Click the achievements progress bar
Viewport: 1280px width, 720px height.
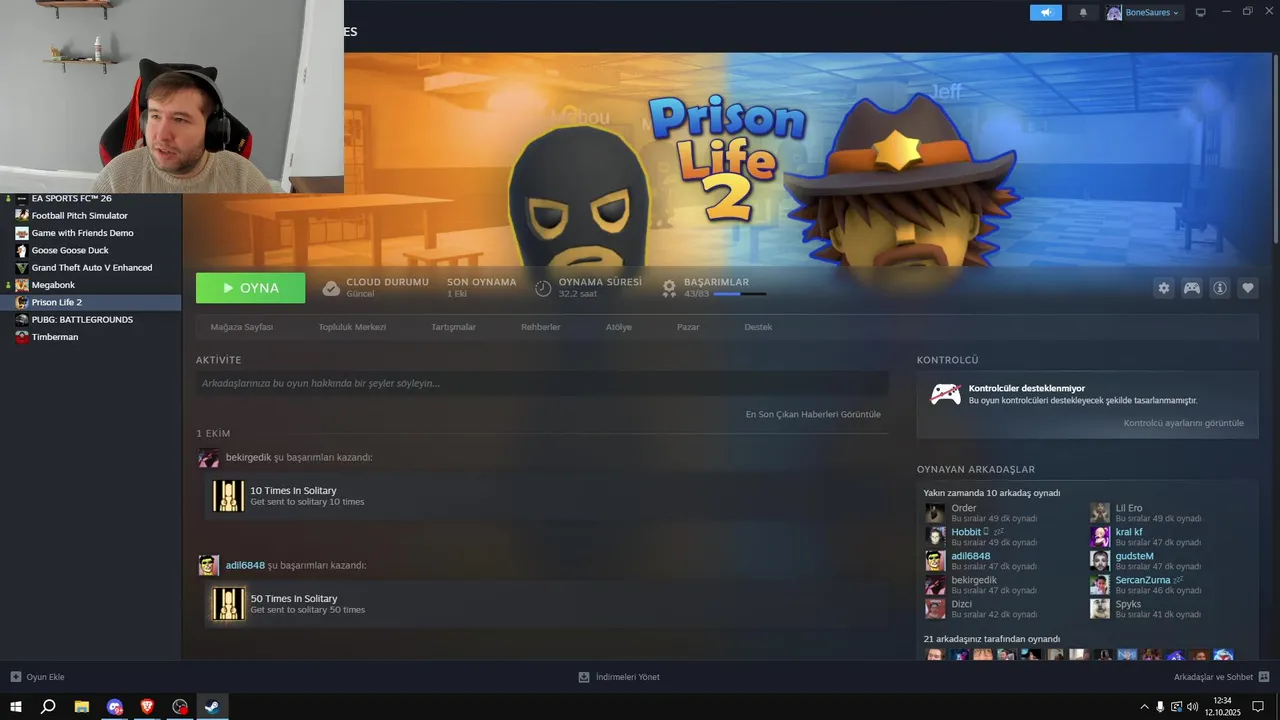click(739, 294)
